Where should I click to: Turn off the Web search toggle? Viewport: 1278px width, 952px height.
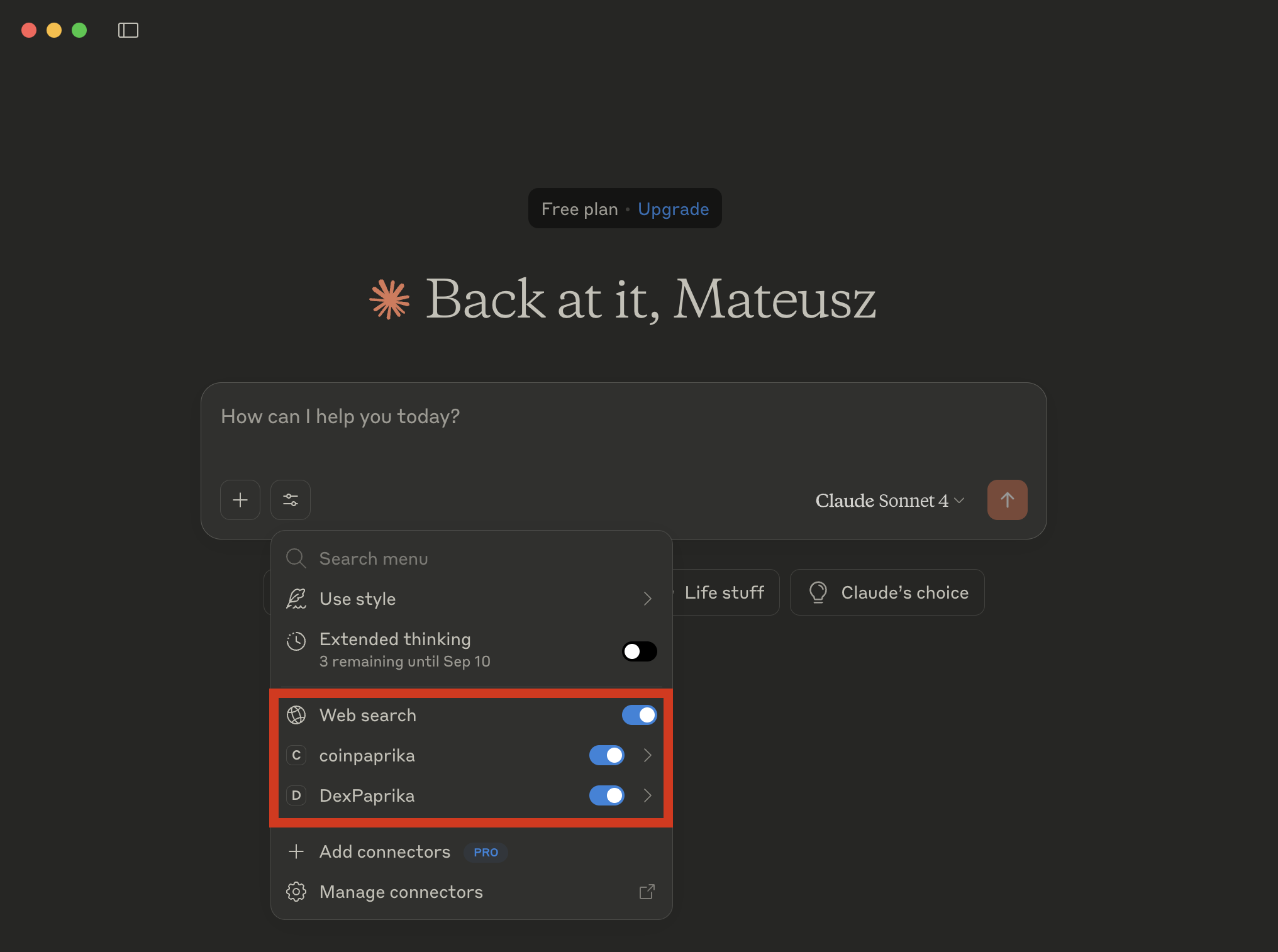pyautogui.click(x=640, y=715)
